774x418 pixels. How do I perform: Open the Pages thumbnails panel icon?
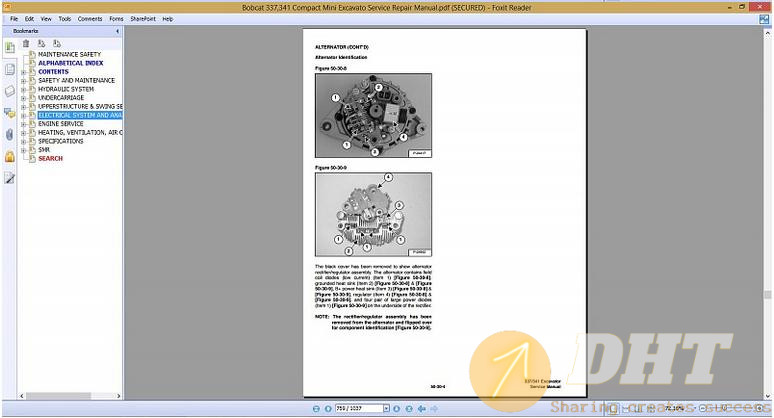(9, 69)
